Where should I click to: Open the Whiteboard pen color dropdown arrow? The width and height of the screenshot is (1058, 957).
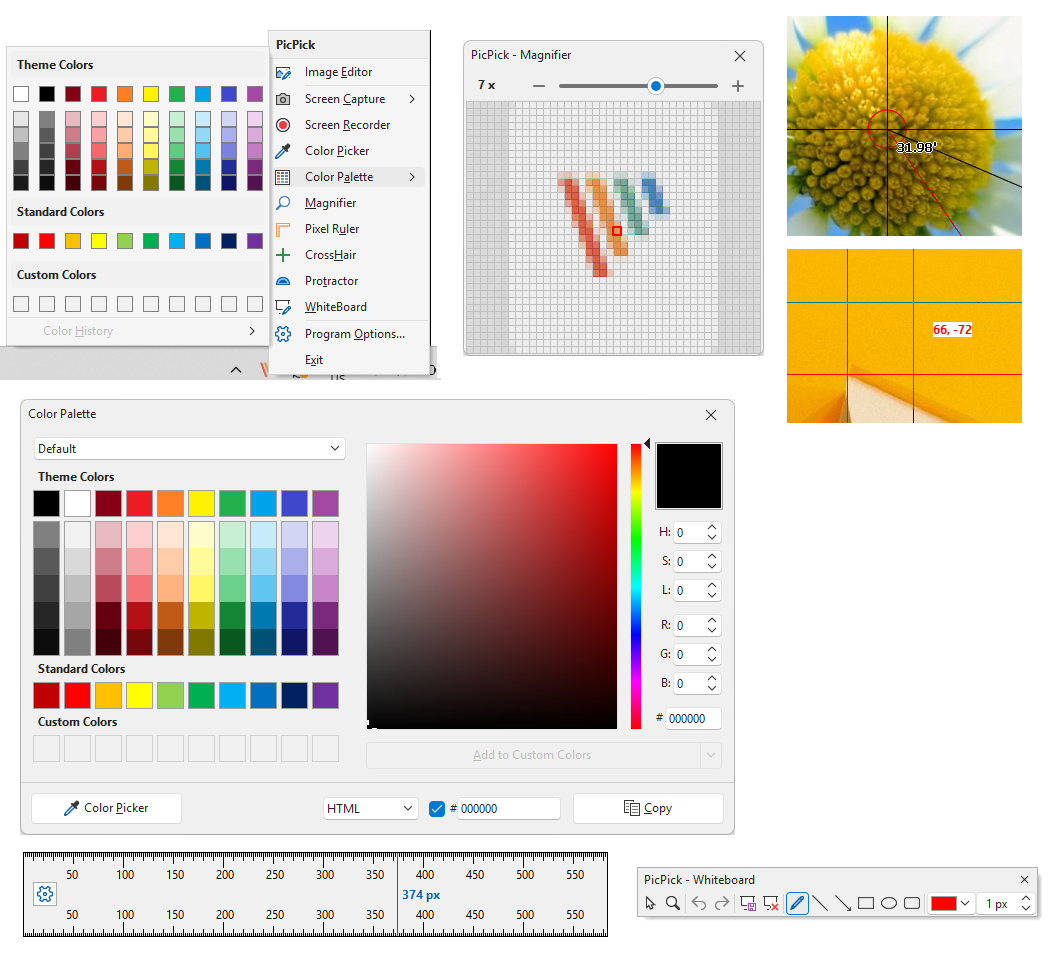[x=965, y=903]
